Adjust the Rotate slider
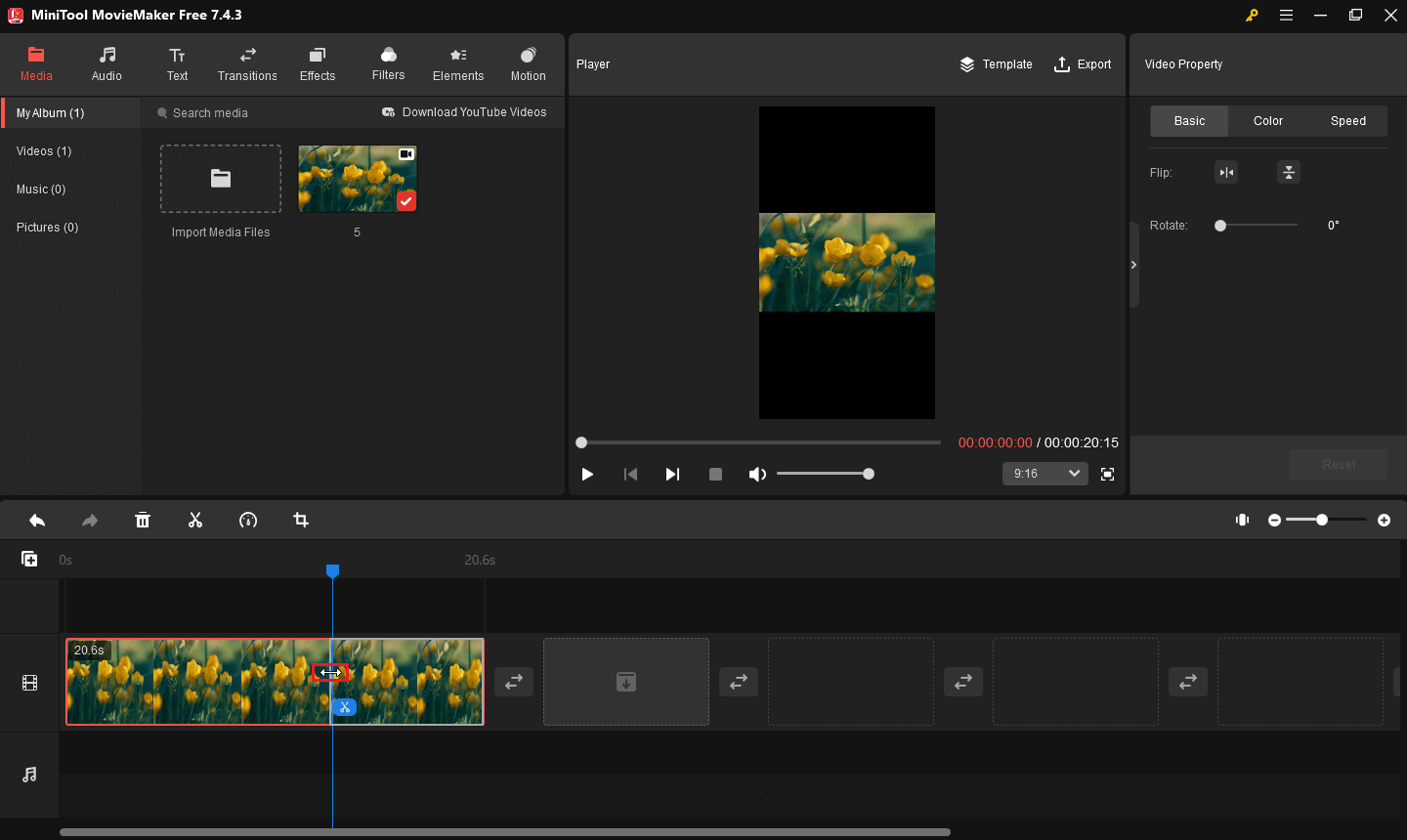 coord(1257,226)
